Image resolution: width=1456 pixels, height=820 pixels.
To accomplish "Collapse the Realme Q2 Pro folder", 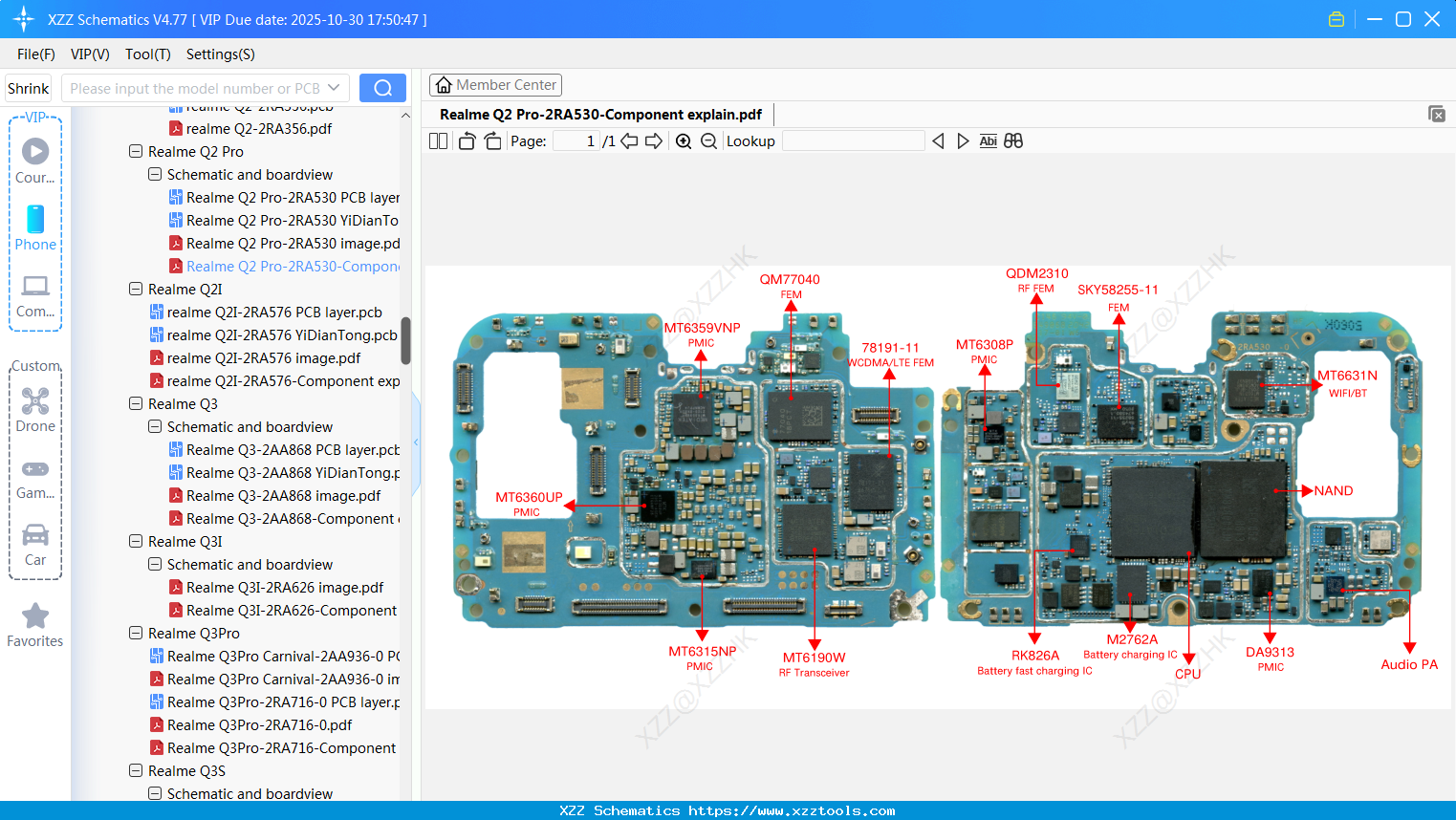I will click(x=136, y=152).
